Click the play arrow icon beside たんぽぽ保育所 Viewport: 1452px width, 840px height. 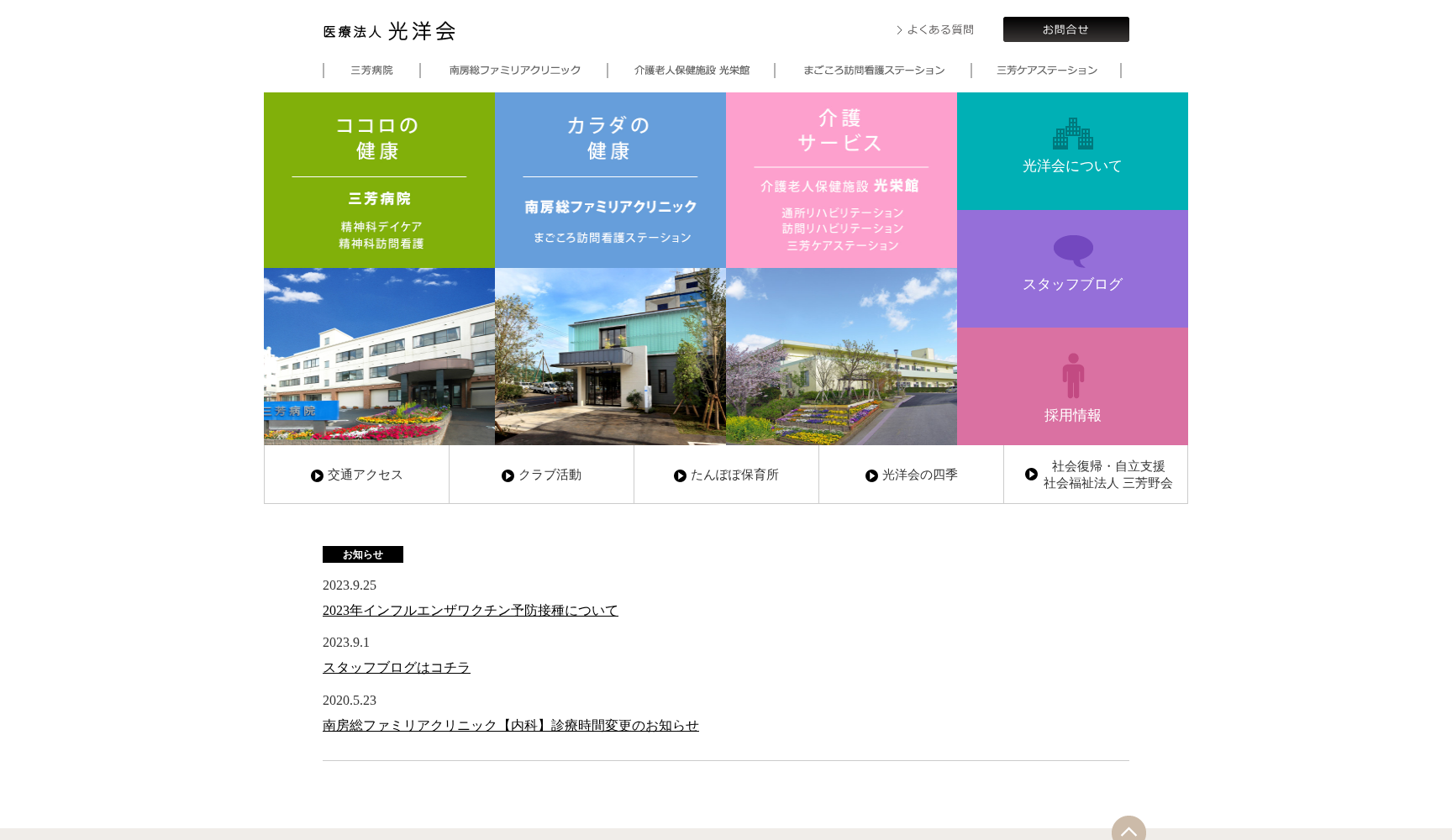(x=680, y=475)
